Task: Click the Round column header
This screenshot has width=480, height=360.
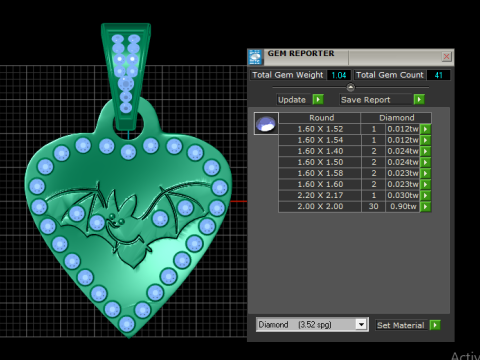Action: pyautogui.click(x=320, y=118)
